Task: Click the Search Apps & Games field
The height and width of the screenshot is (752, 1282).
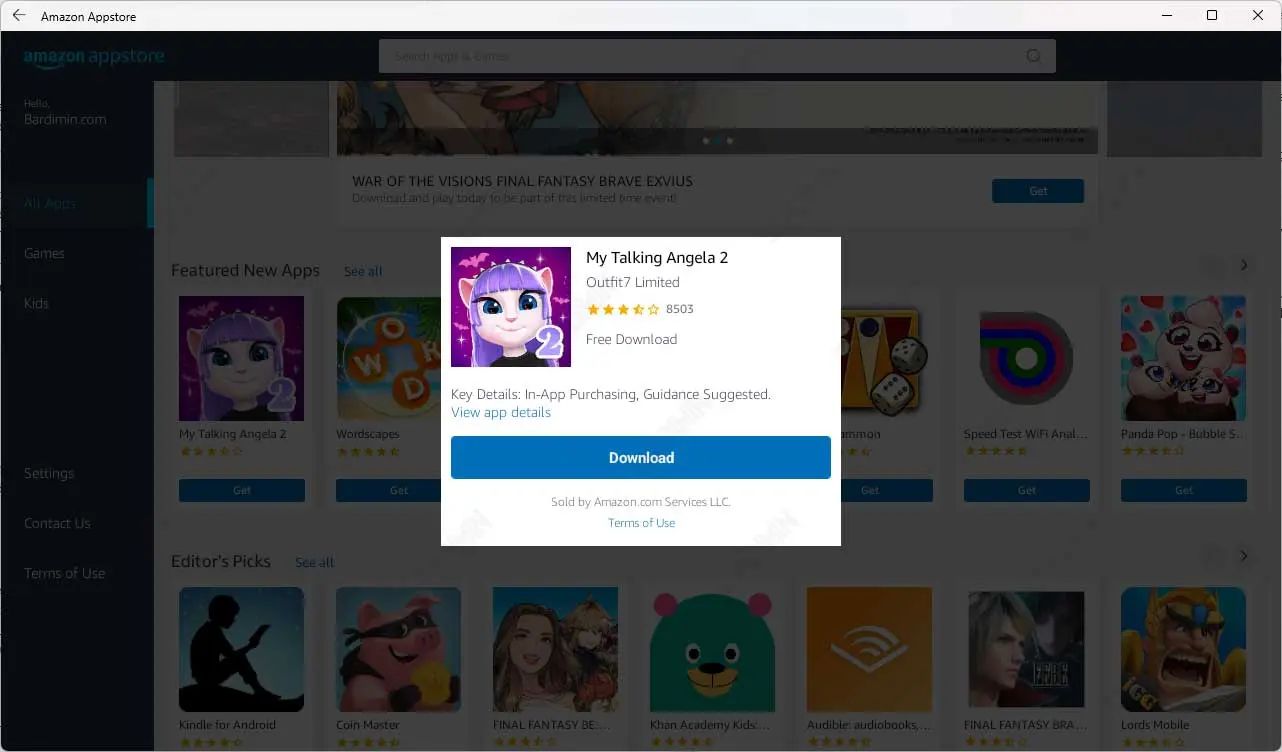Action: (x=700, y=56)
